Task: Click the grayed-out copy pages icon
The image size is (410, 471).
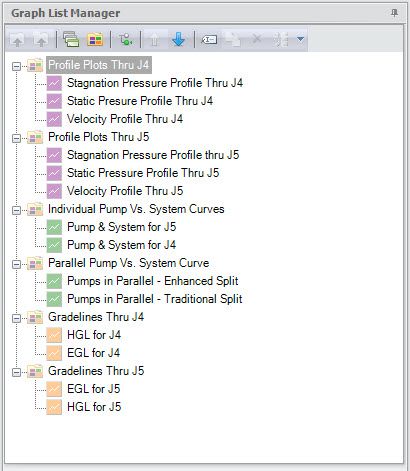Action: 233,40
